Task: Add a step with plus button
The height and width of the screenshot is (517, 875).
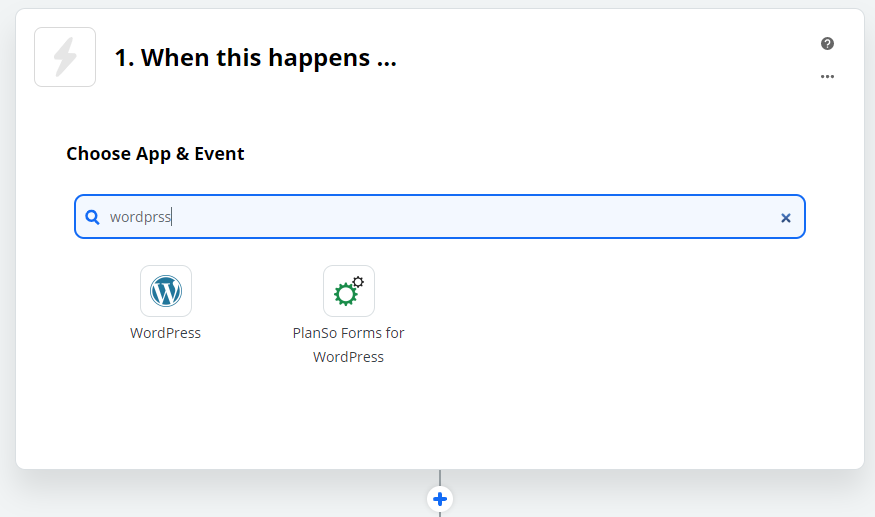Action: (440, 498)
